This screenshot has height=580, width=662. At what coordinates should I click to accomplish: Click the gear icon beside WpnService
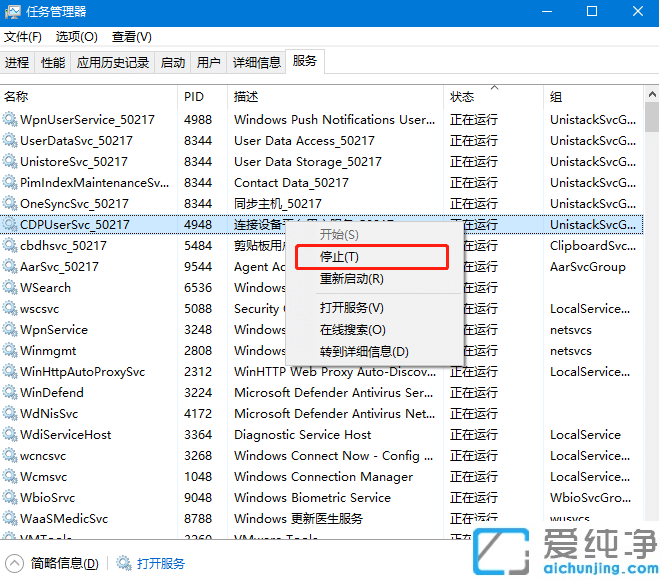10,329
